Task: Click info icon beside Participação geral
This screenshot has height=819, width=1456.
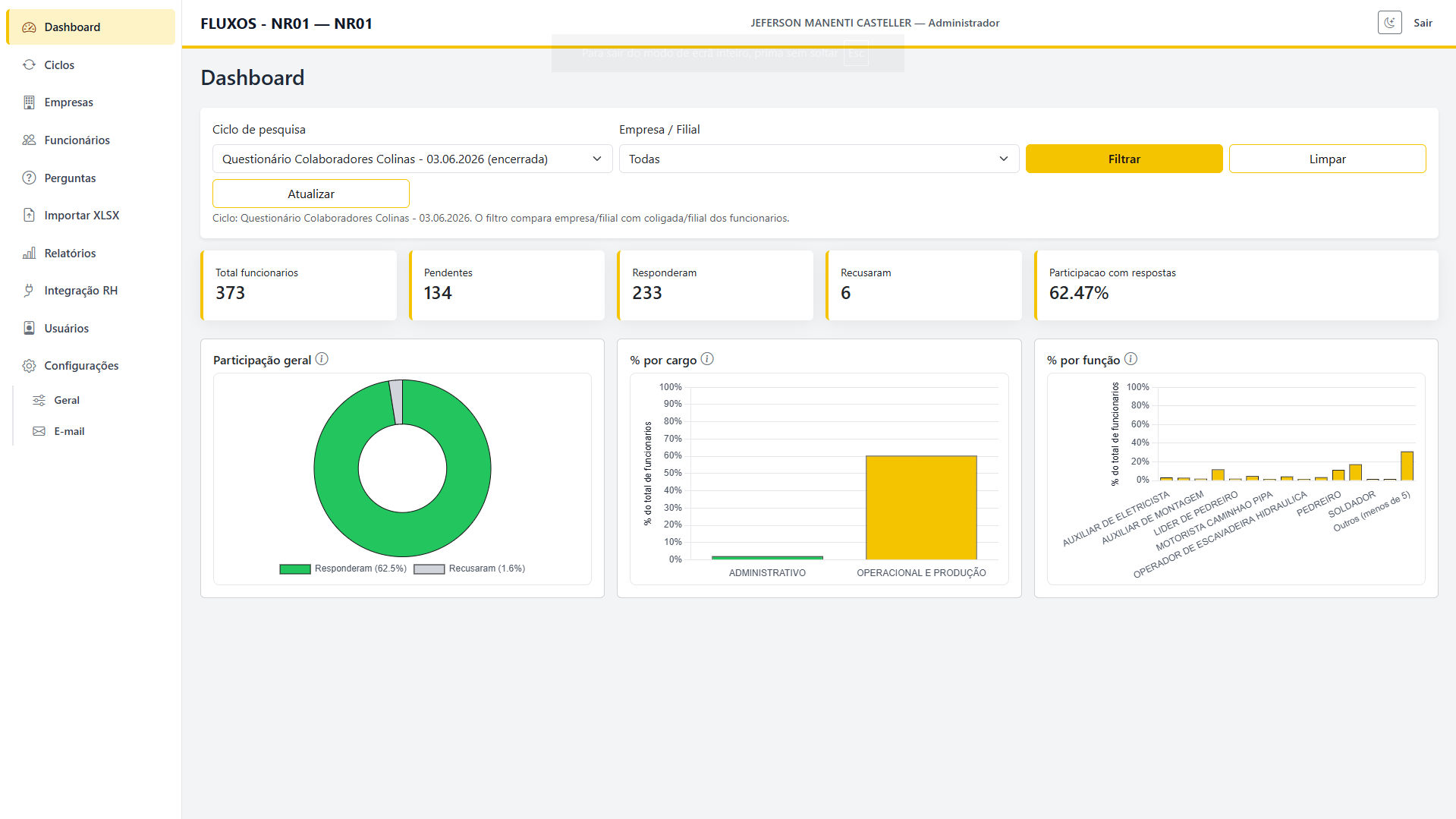Action: [x=322, y=359]
